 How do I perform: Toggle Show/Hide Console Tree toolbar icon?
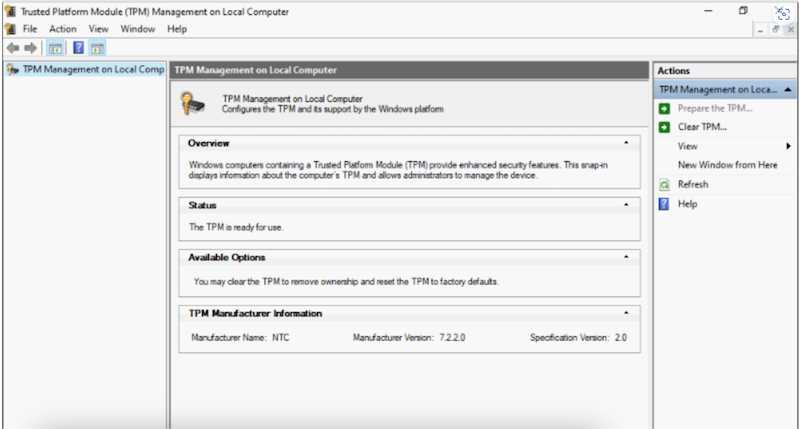[56, 48]
